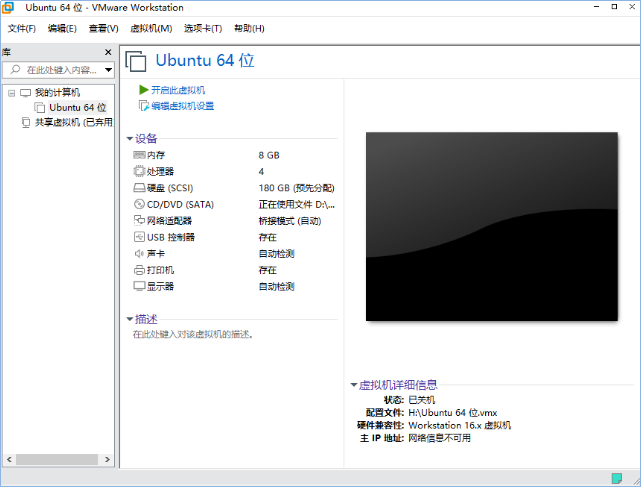
Task: Click the library horizontal scrollbar thumb
Action: tap(57, 460)
